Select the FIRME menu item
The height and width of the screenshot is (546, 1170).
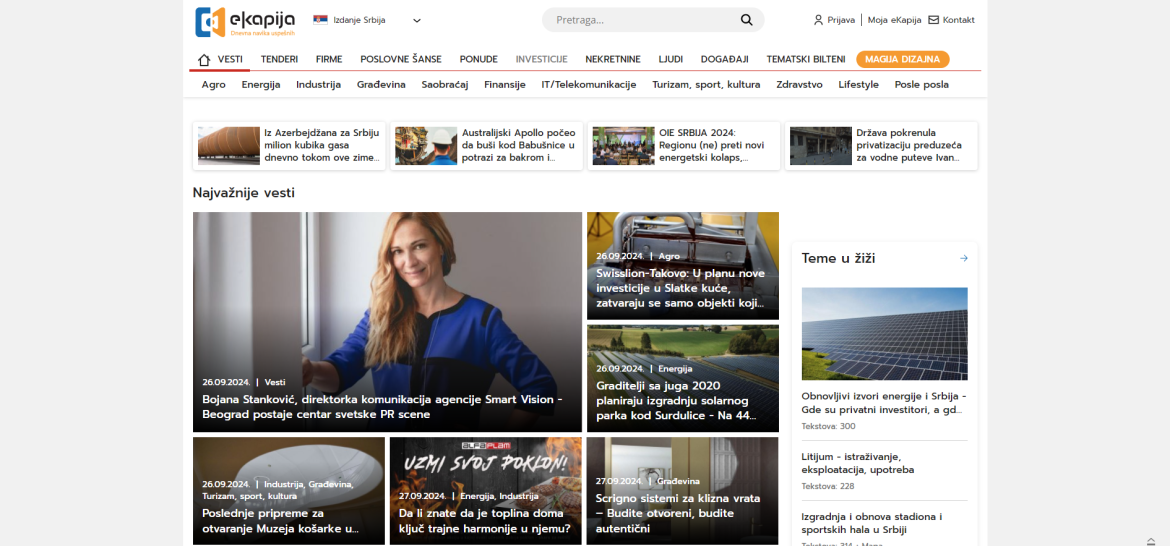click(329, 60)
